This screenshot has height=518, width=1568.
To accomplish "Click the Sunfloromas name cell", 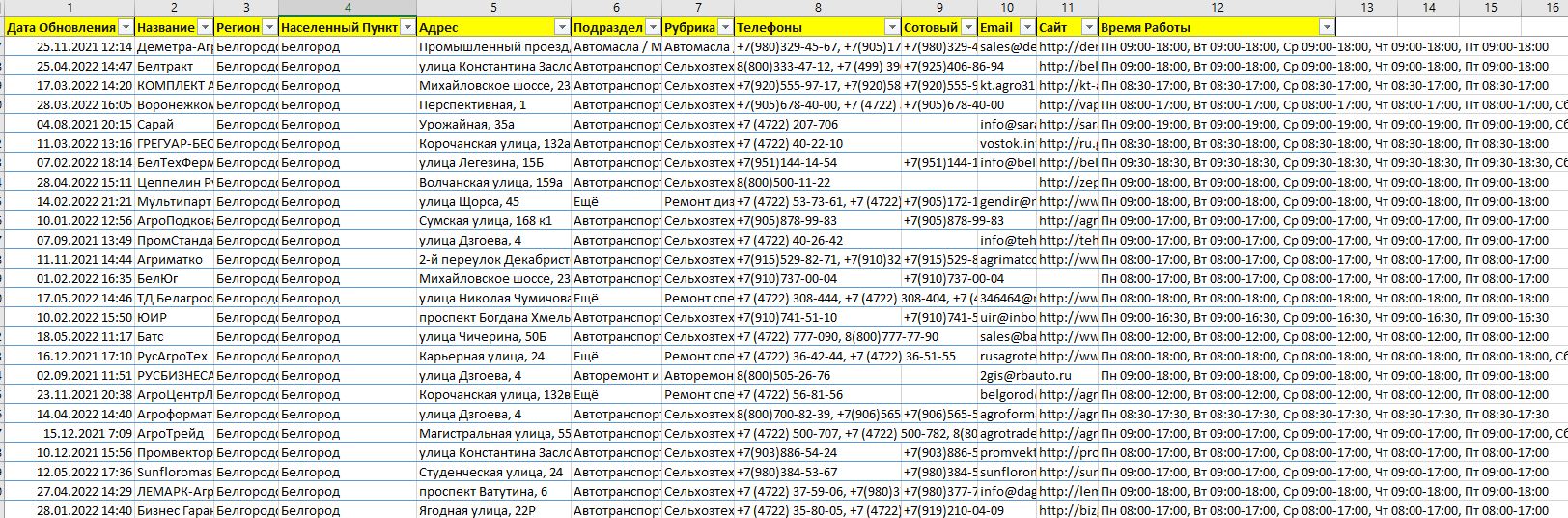I will tap(174, 473).
